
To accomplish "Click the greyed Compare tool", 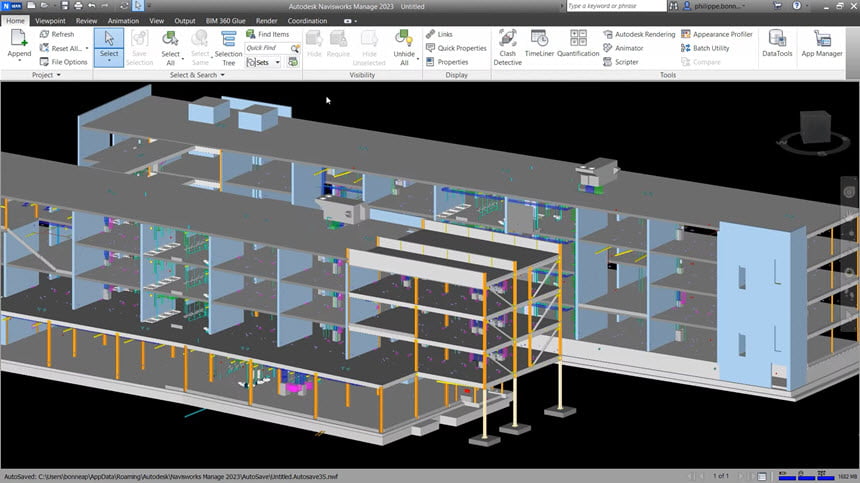I will click(701, 62).
